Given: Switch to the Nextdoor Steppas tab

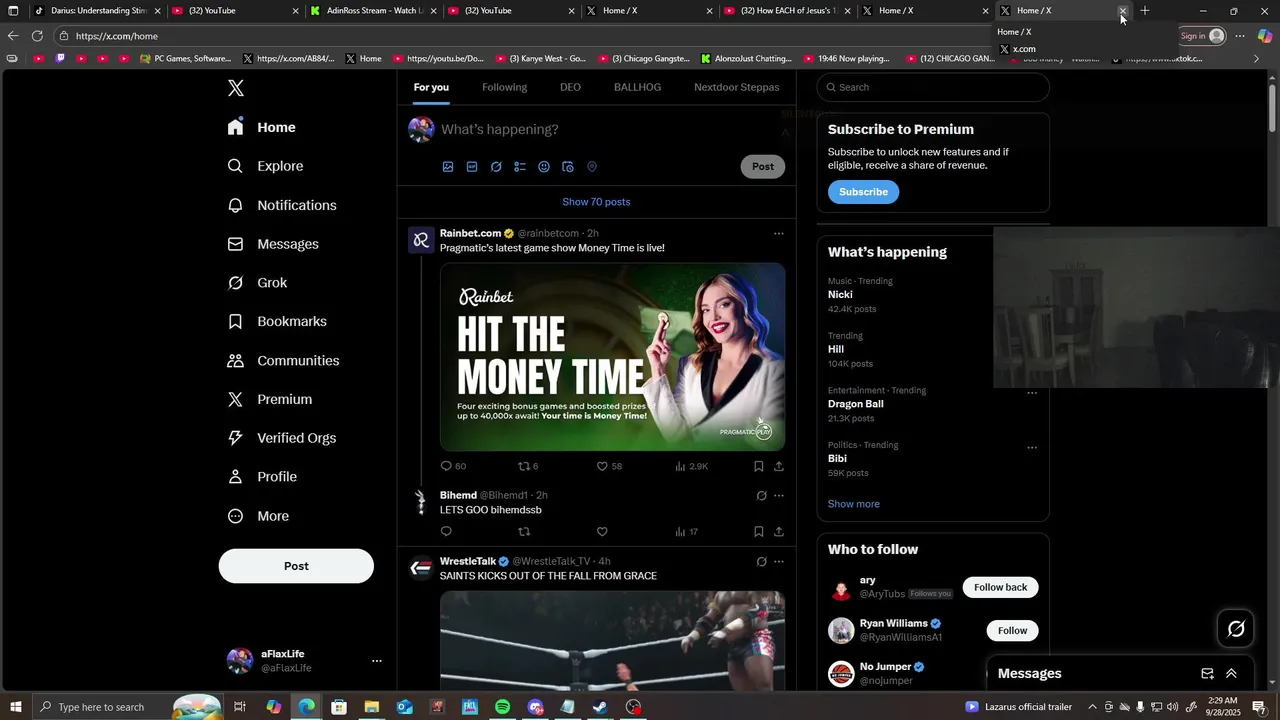Looking at the screenshot, I should [x=737, y=87].
